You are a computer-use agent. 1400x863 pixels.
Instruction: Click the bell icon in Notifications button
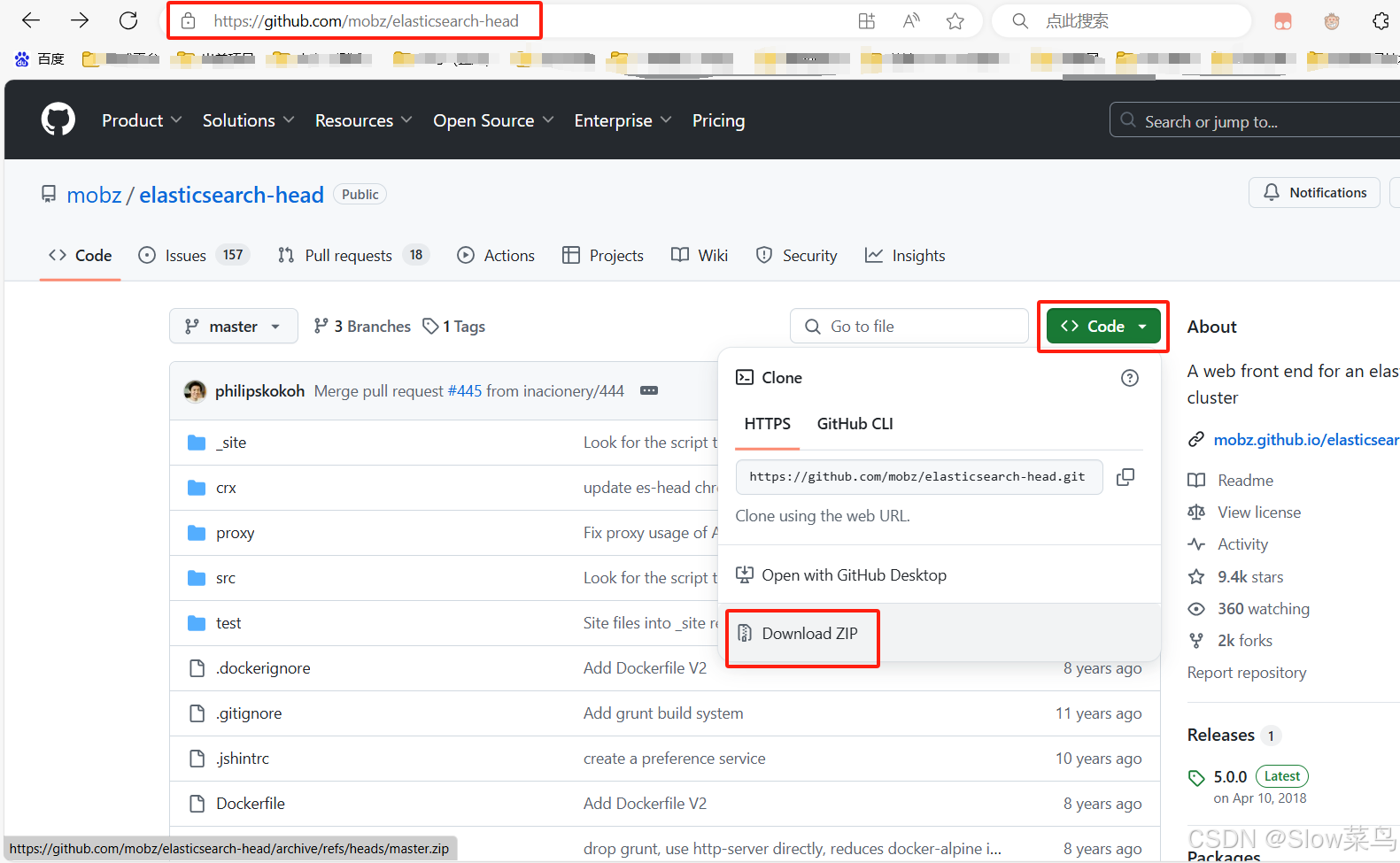[1272, 192]
